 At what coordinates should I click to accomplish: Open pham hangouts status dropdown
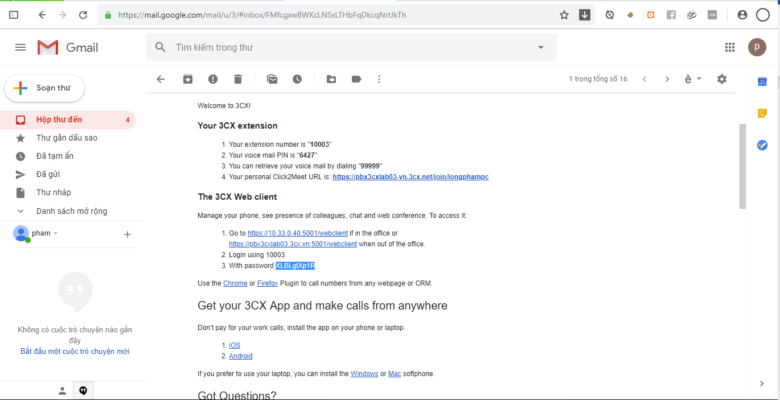pyautogui.click(x=45, y=233)
